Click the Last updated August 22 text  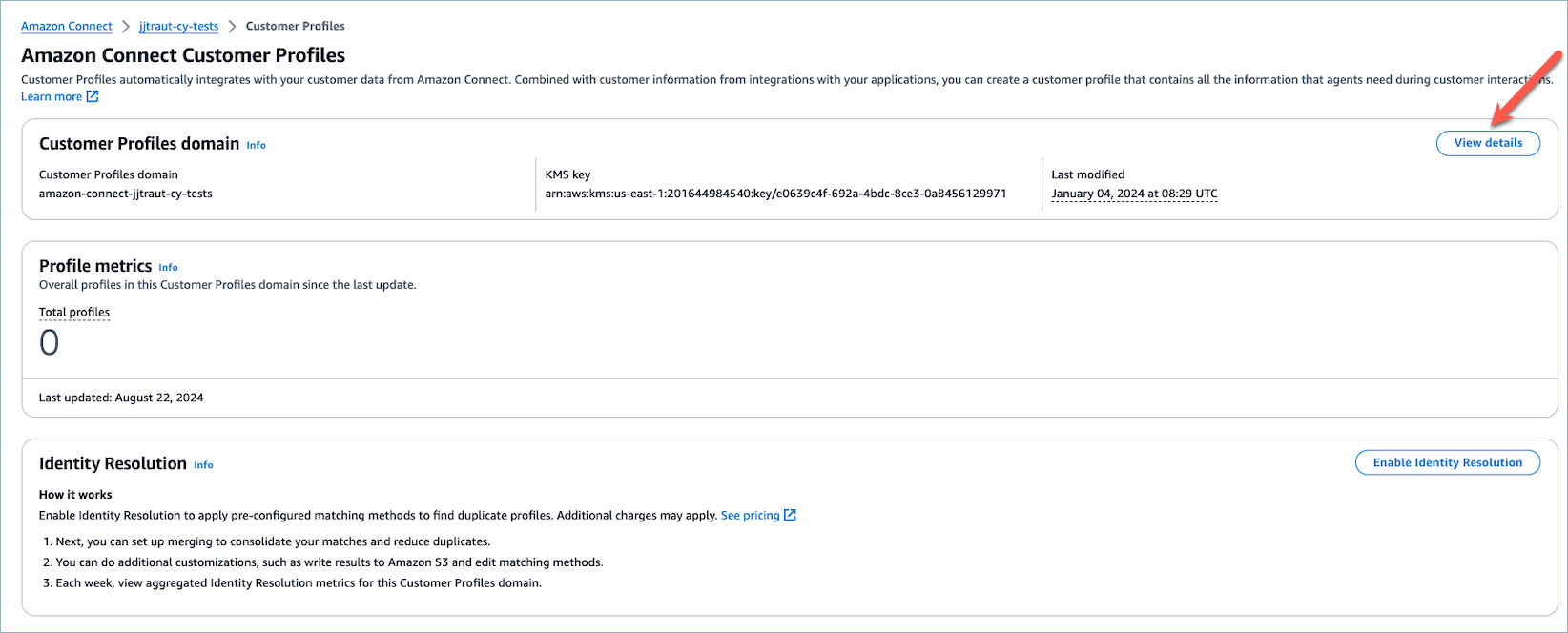(x=121, y=398)
